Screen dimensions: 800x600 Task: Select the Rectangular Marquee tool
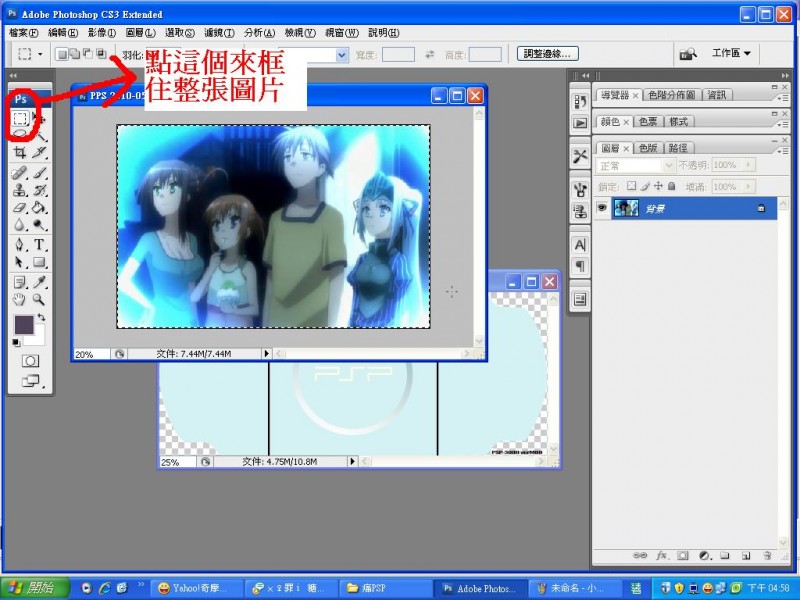[x=20, y=118]
